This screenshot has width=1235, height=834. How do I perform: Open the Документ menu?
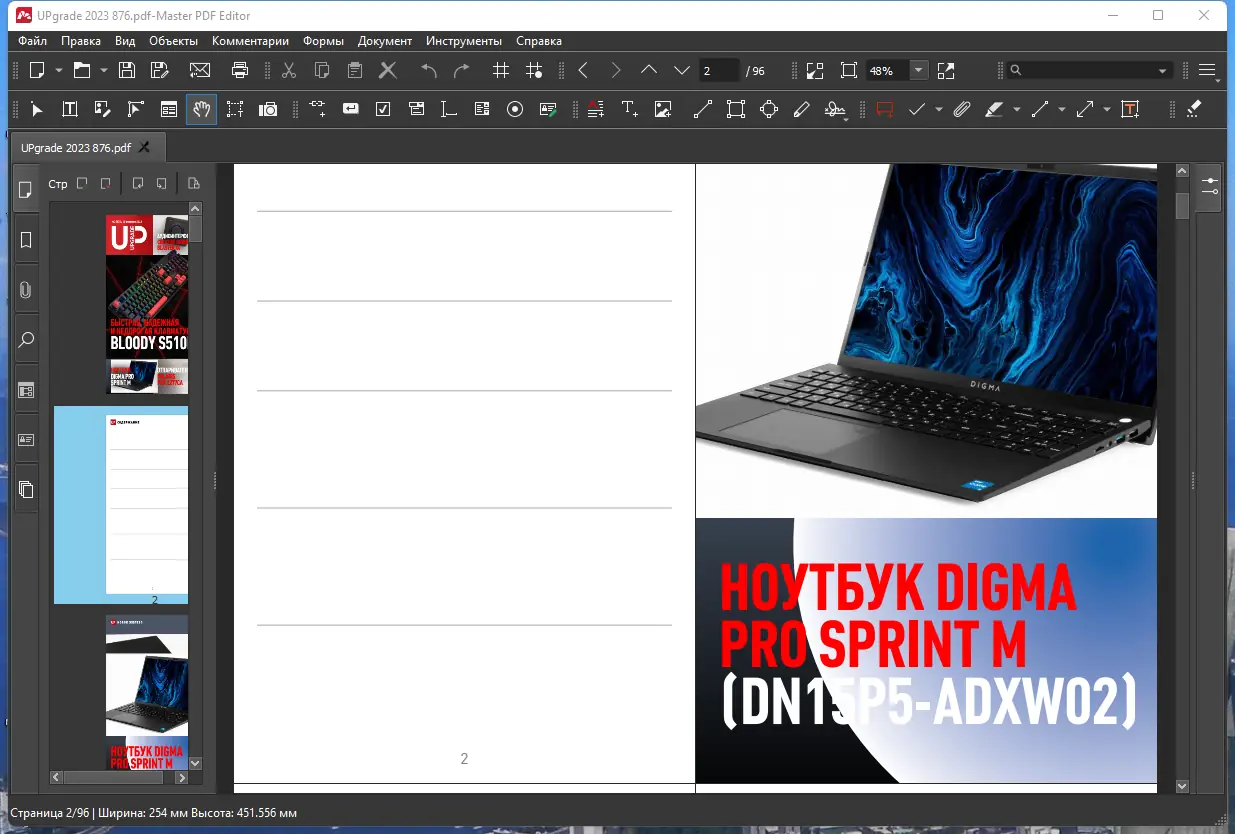click(385, 41)
